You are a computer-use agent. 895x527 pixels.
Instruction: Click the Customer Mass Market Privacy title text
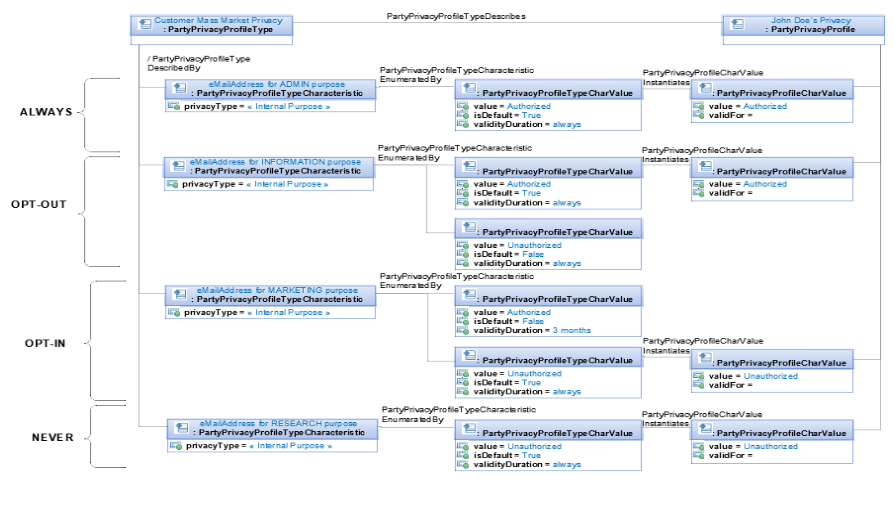click(x=219, y=20)
